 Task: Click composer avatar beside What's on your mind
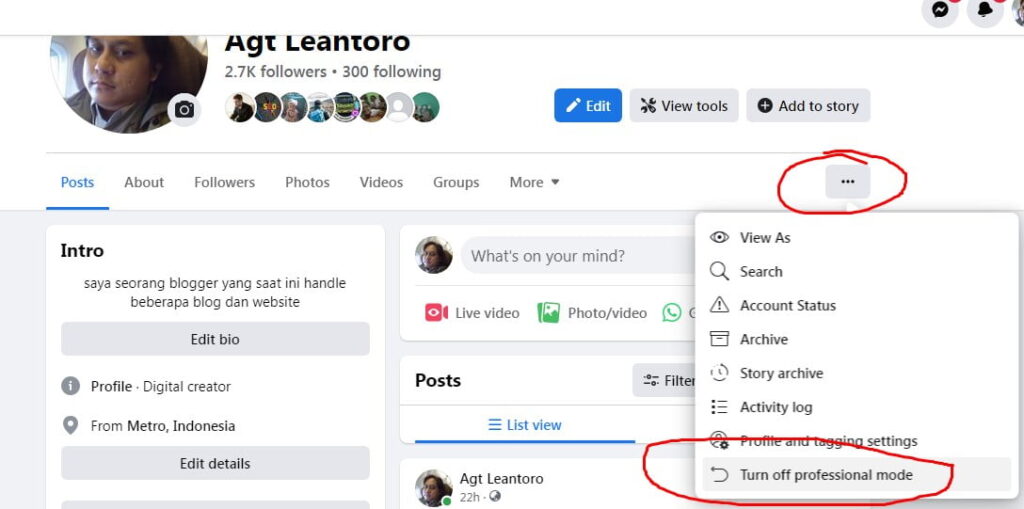click(434, 255)
